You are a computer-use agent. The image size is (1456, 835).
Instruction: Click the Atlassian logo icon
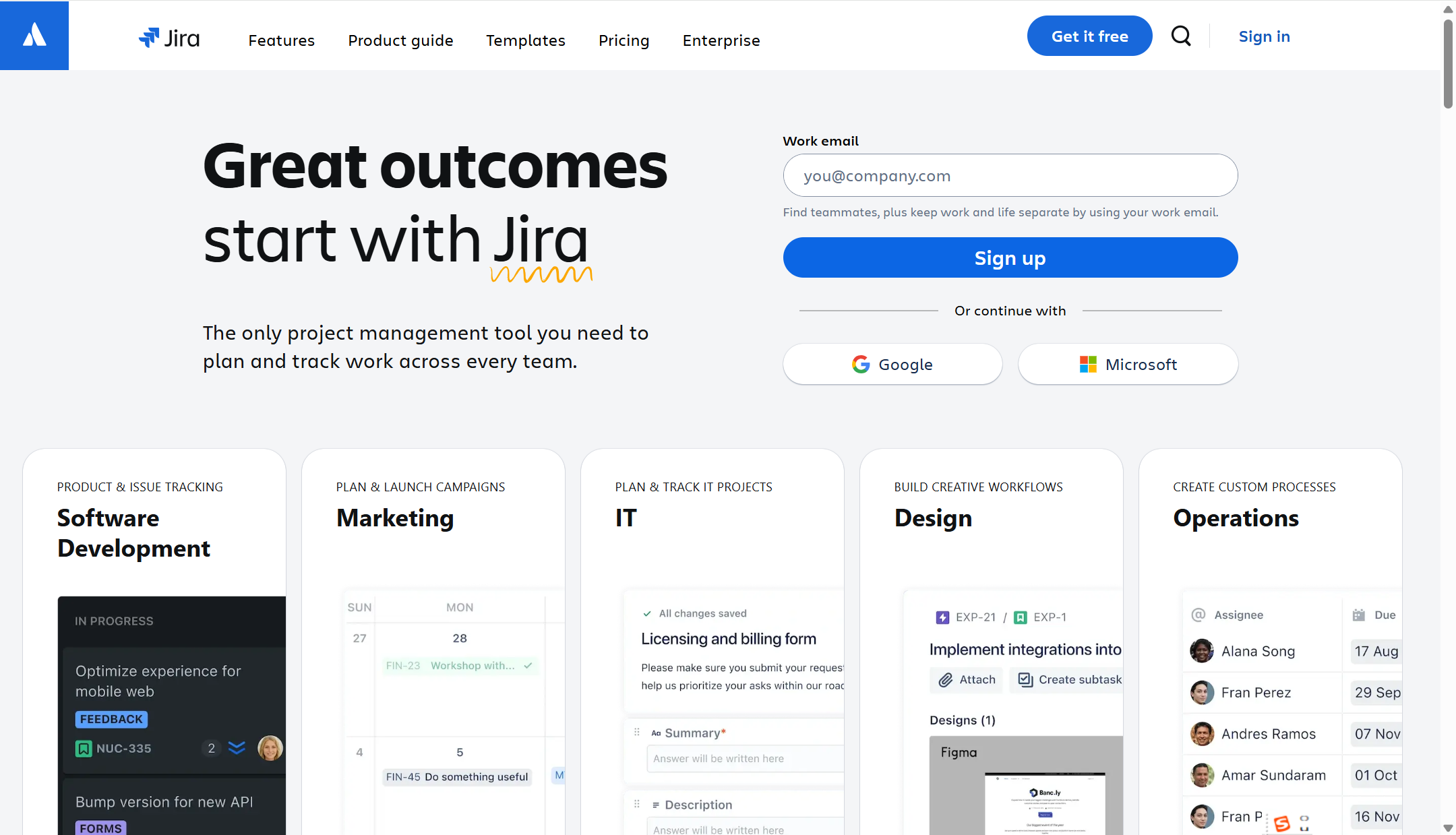tap(34, 35)
